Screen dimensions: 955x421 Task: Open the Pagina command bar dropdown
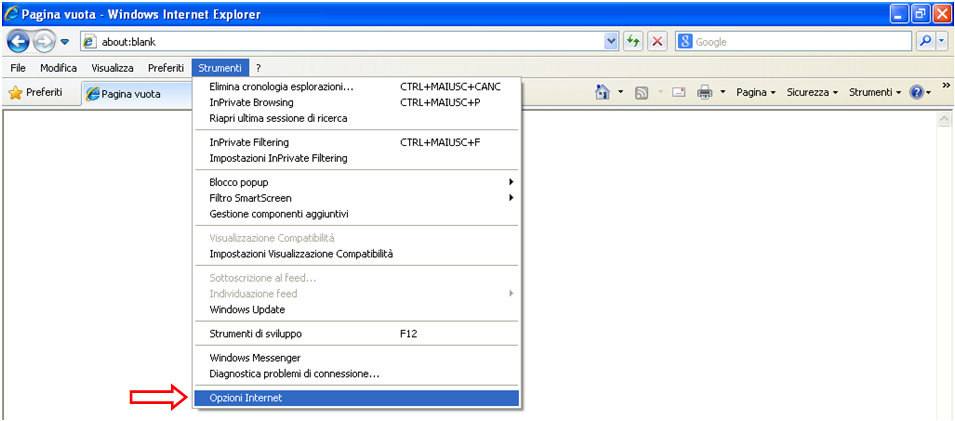[755, 93]
